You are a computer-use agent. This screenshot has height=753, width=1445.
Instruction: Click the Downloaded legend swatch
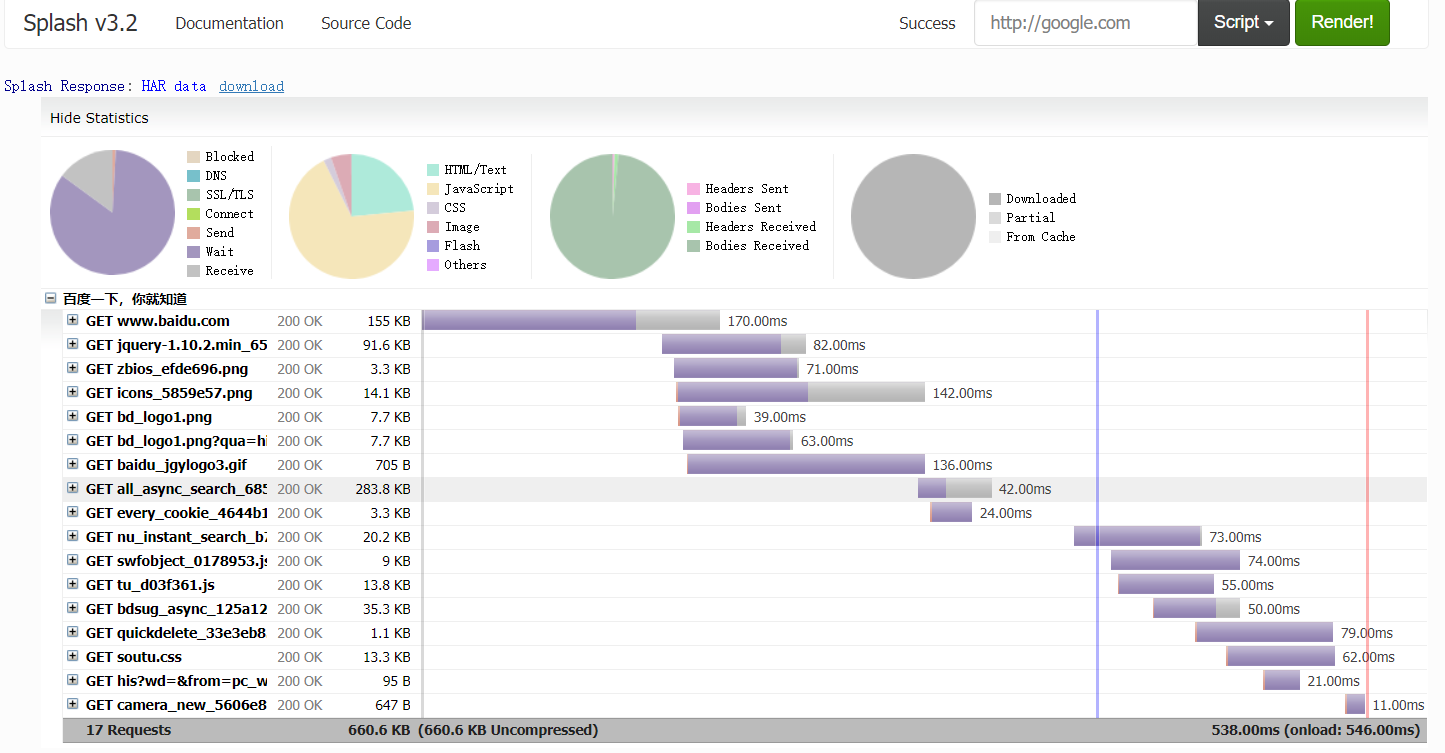(995, 199)
